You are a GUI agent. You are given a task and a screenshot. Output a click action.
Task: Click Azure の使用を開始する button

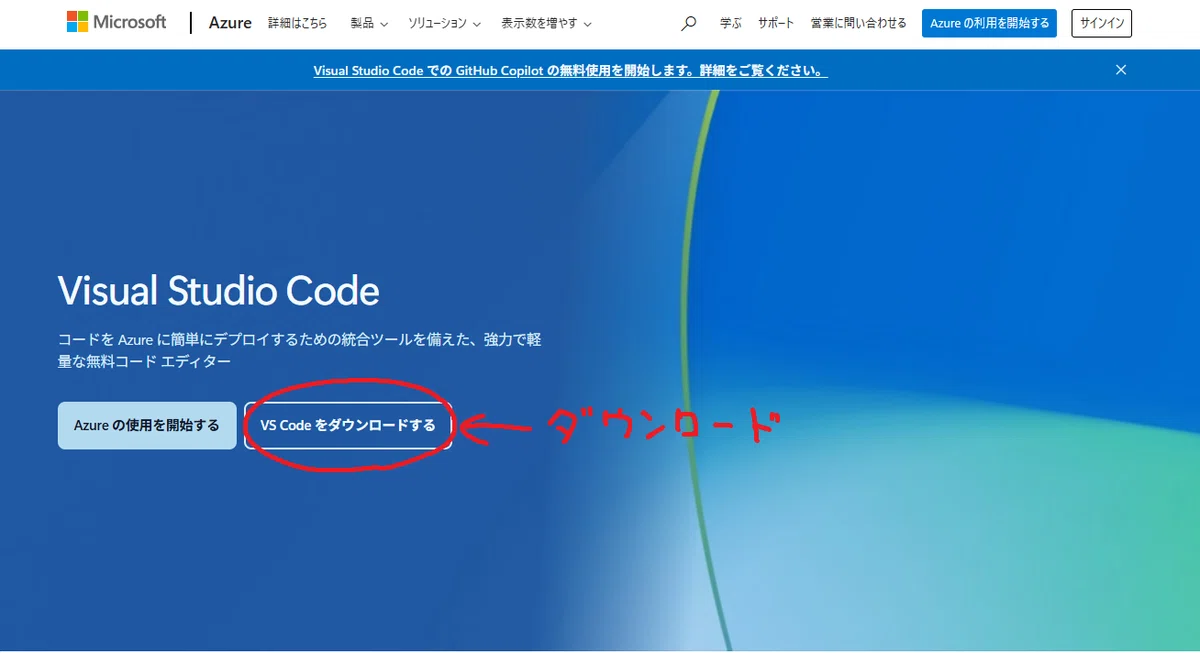(147, 425)
